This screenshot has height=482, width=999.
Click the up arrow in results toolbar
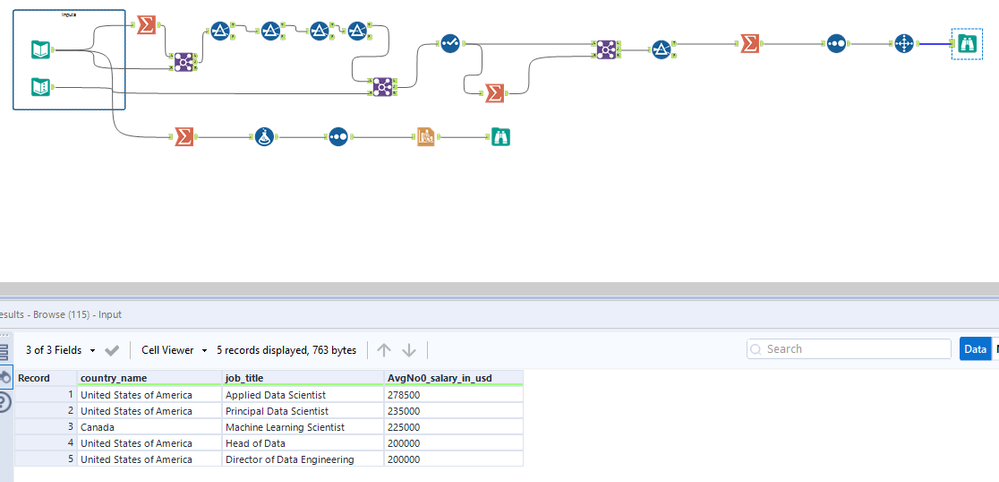coord(384,350)
